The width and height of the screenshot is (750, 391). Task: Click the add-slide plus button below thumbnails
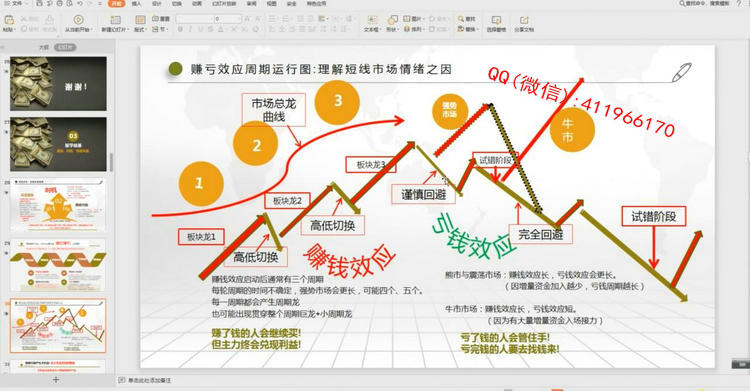[56, 380]
